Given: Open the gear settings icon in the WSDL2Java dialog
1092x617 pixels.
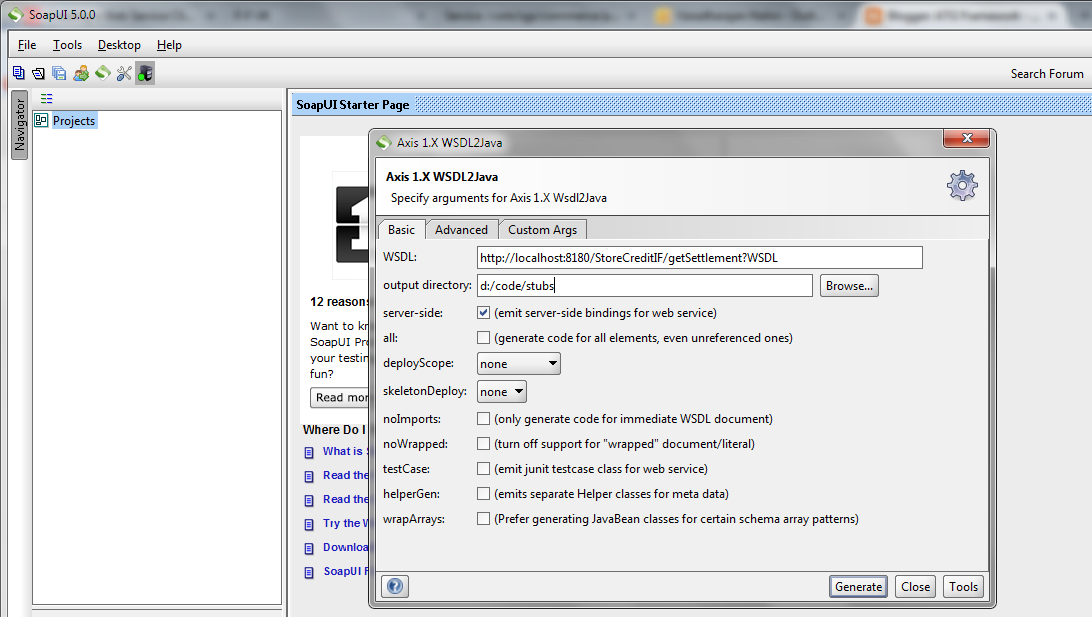Looking at the screenshot, I should point(961,185).
